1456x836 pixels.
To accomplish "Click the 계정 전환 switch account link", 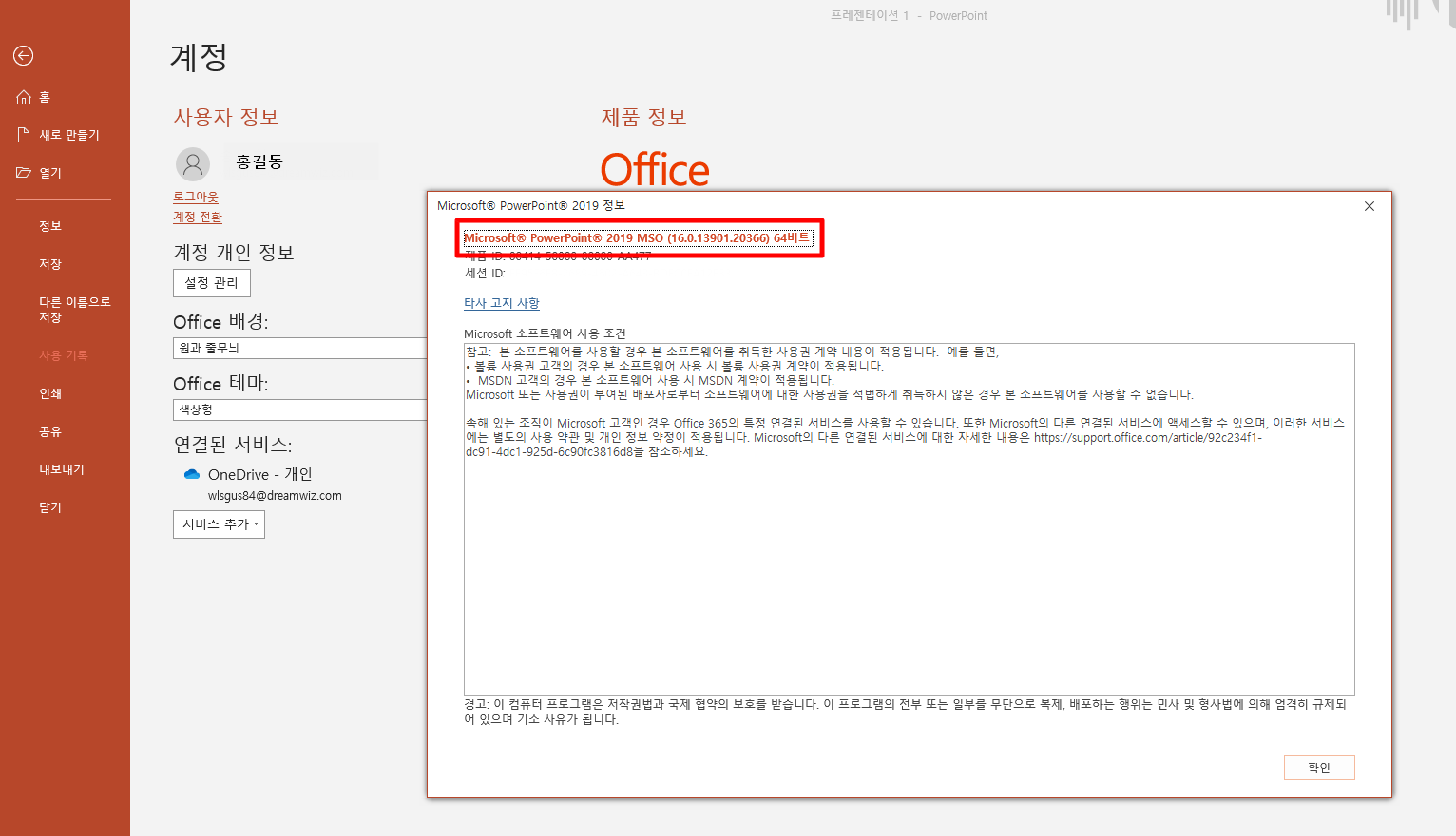I will click(198, 217).
